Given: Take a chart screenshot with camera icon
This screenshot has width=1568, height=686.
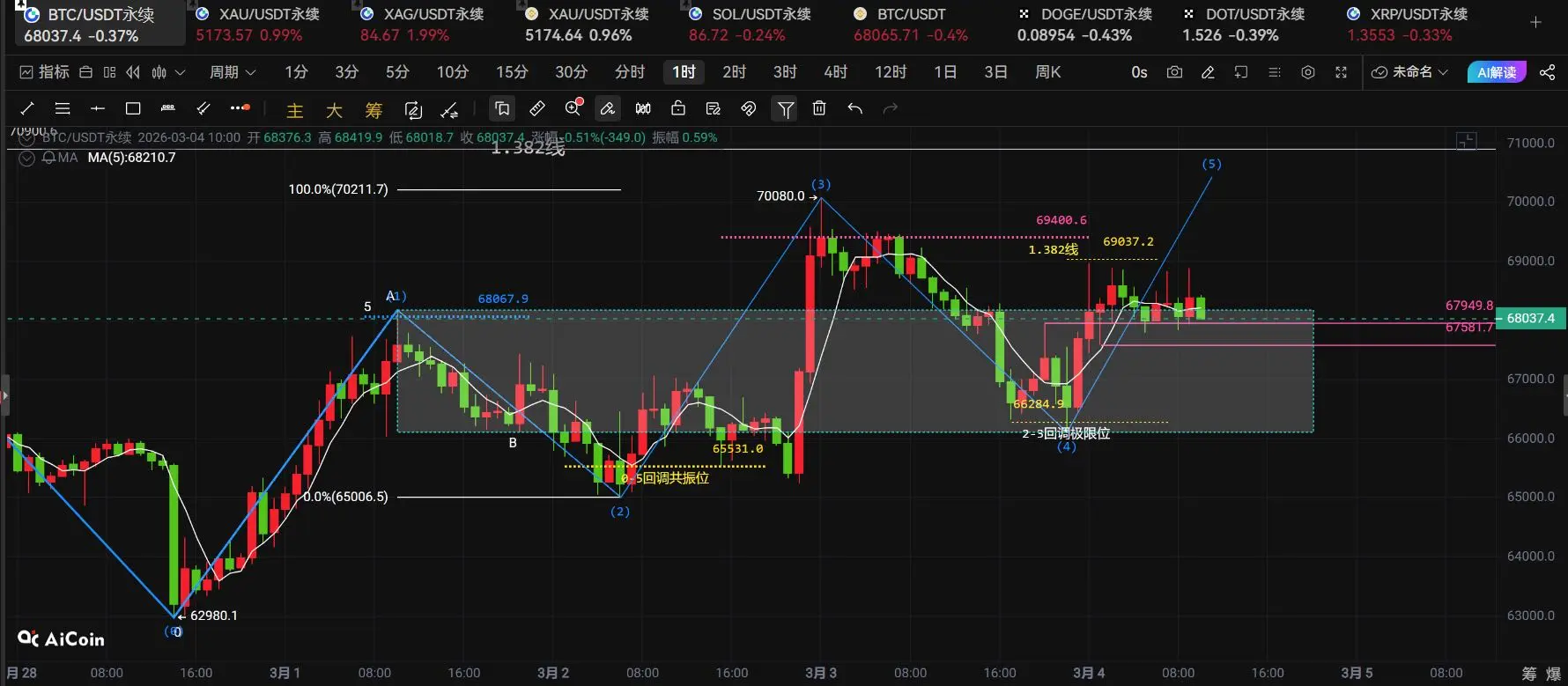Looking at the screenshot, I should coord(1174,72).
